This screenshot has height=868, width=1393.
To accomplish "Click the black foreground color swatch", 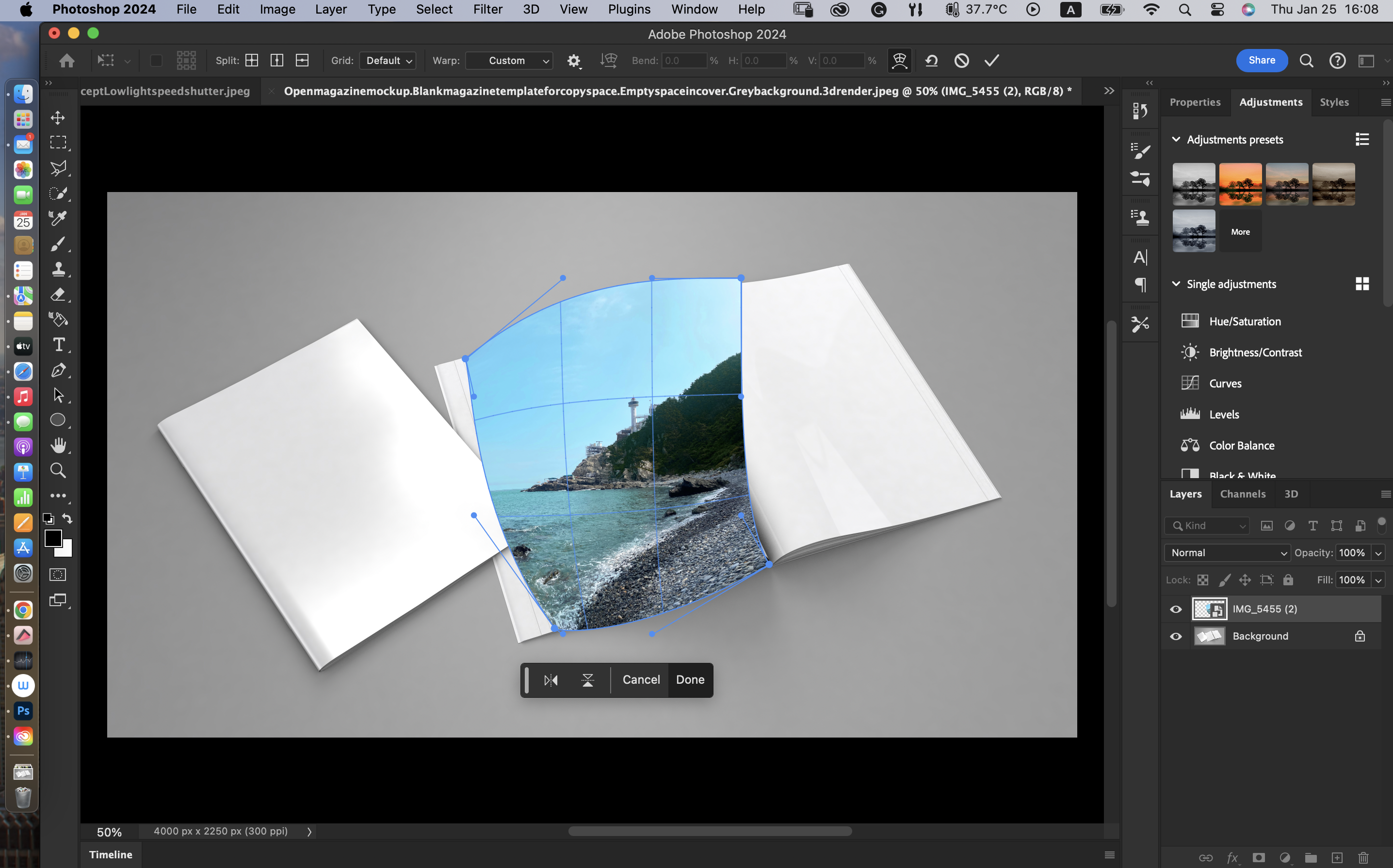I will click(x=53, y=537).
